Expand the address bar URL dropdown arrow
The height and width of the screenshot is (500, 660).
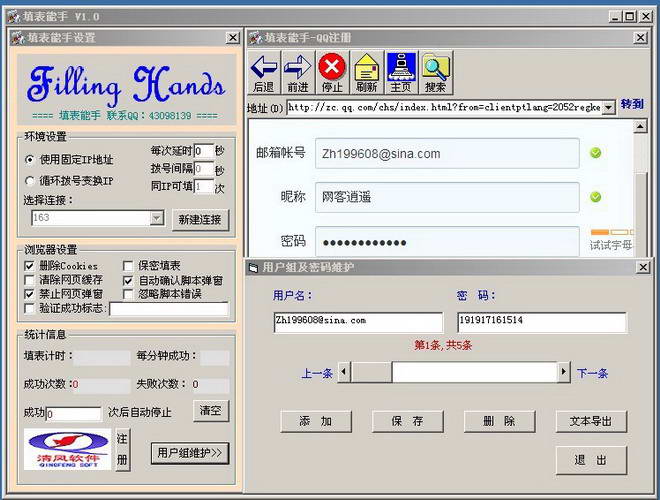point(609,108)
